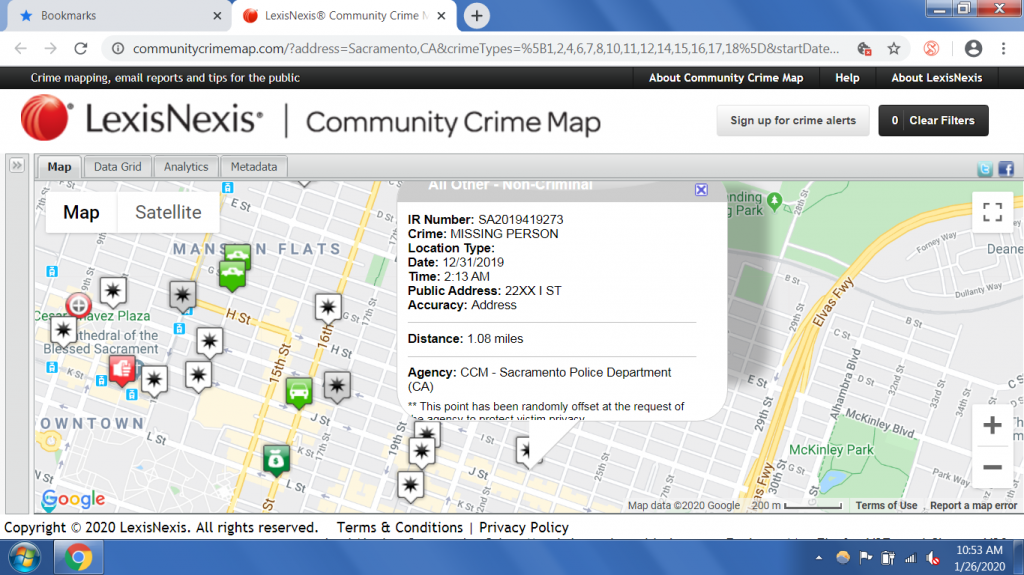
Task: Click the Chrome icon in Windows taskbar
Action: [79, 556]
